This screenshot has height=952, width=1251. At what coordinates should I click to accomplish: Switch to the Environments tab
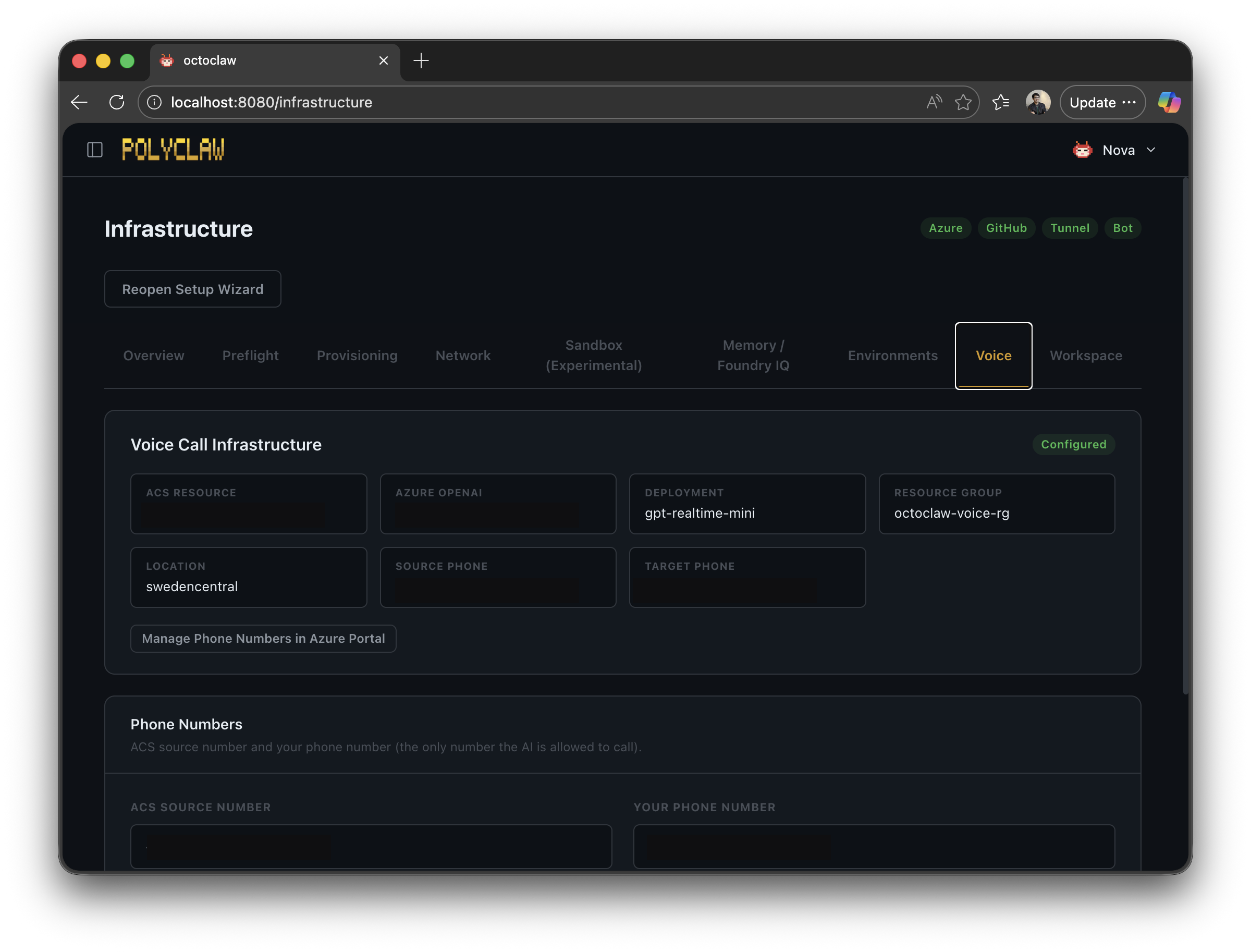892,355
